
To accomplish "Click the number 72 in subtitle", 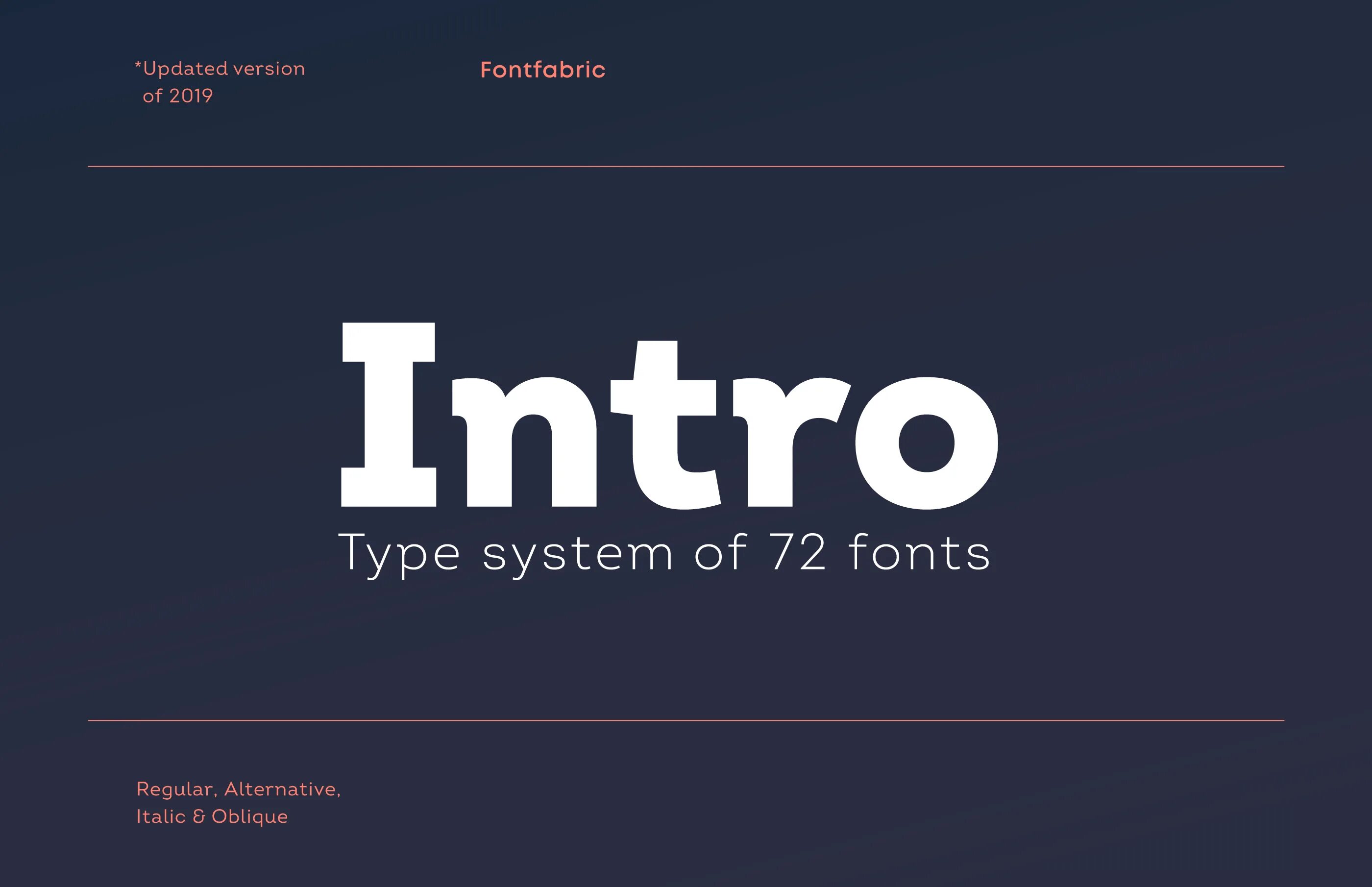I will pyautogui.click(x=798, y=552).
